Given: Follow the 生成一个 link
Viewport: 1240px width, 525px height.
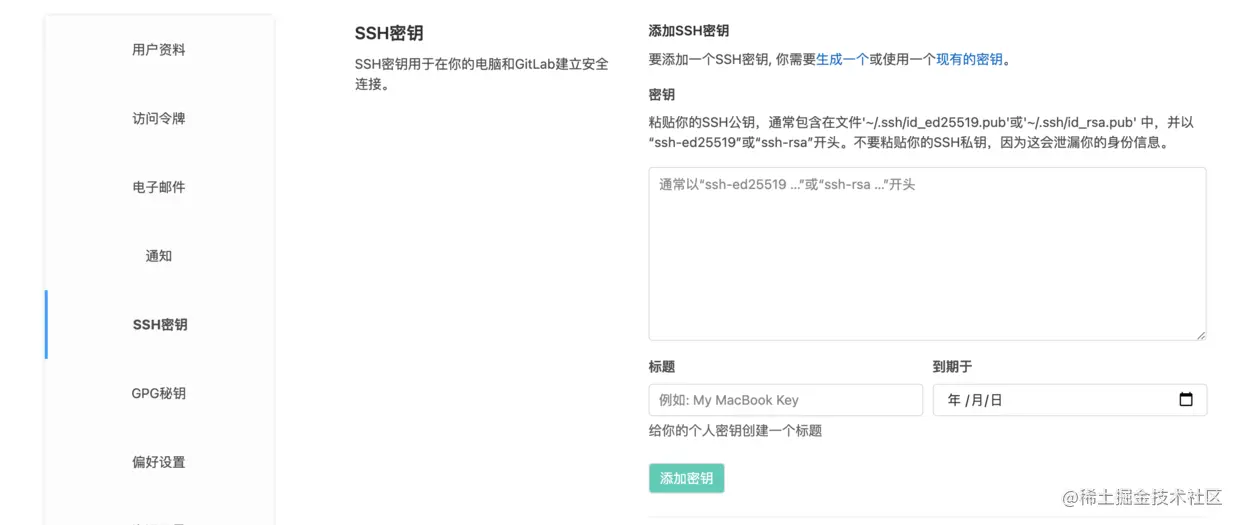Looking at the screenshot, I should click(842, 59).
